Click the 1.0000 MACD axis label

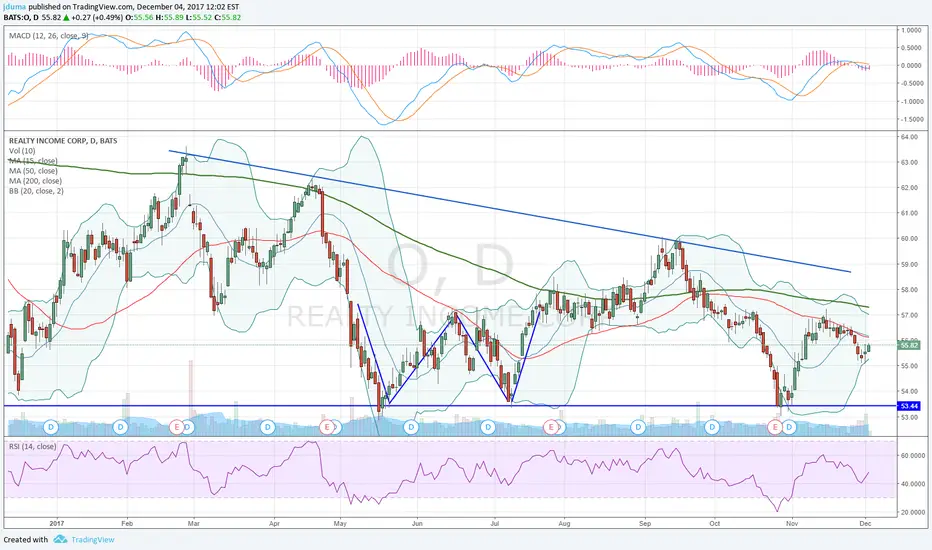click(911, 30)
